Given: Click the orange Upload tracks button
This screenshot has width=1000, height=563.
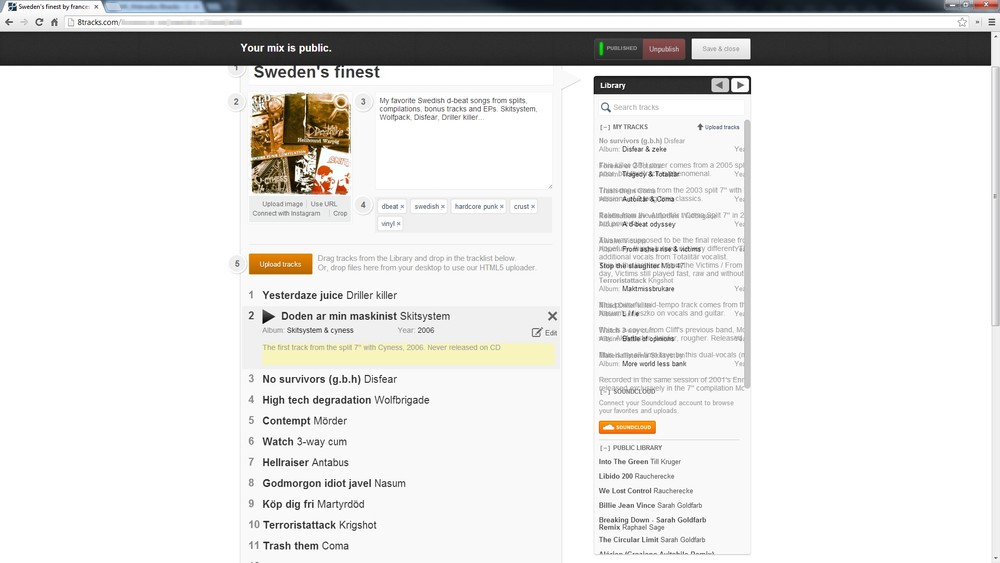Looking at the screenshot, I should (x=281, y=264).
